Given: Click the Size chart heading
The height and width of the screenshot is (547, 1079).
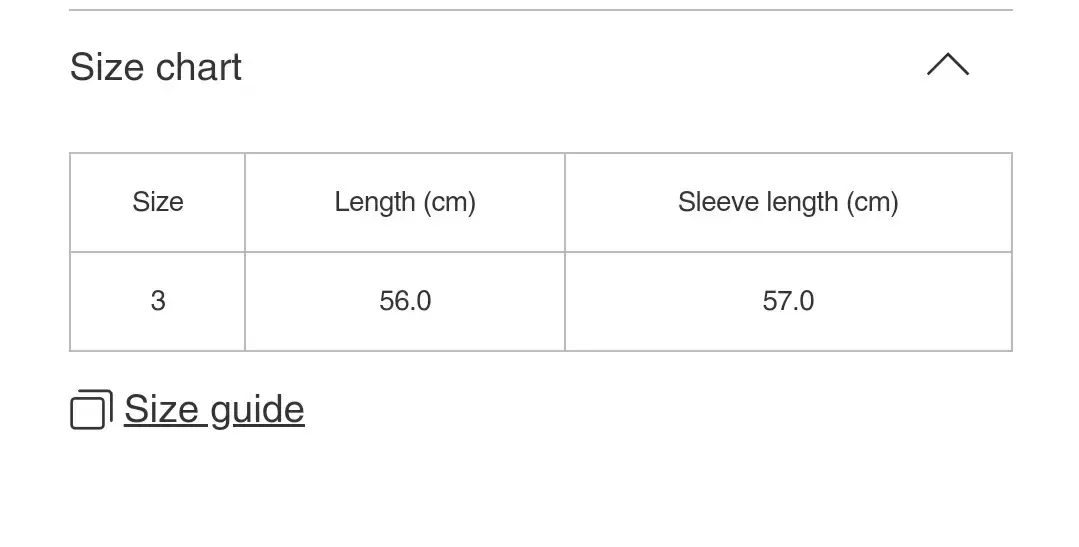Looking at the screenshot, I should click(156, 68).
